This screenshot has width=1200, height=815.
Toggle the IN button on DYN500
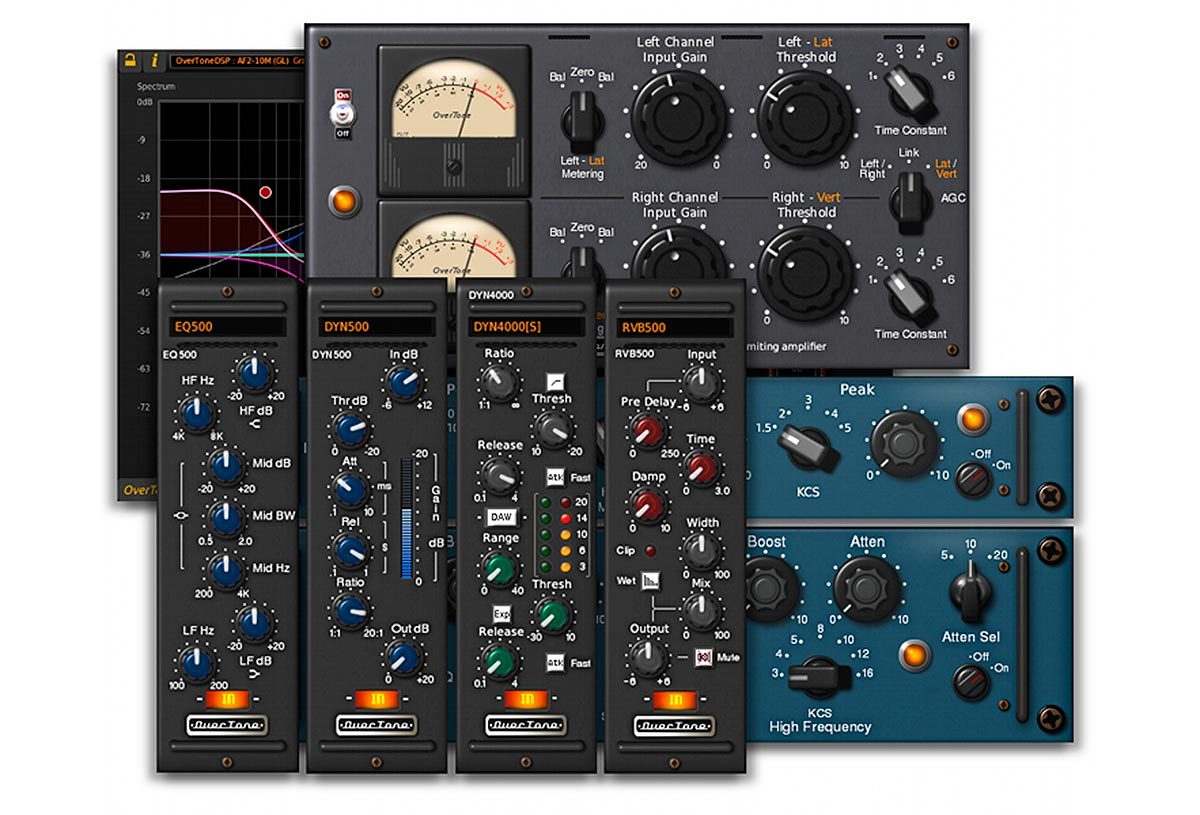(x=376, y=698)
